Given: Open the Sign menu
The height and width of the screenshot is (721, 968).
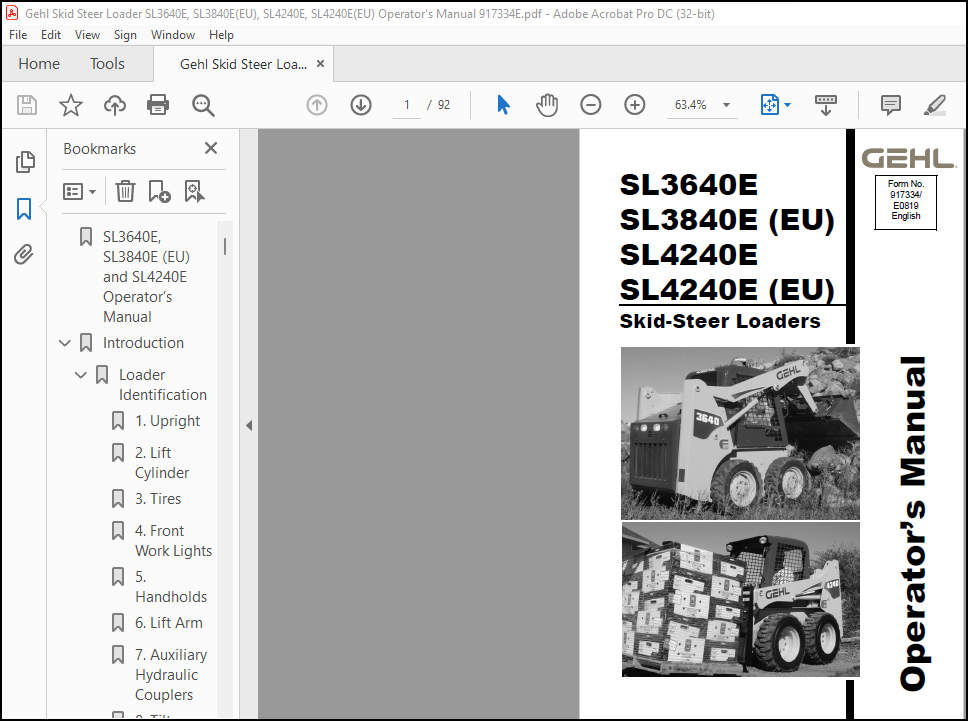Looking at the screenshot, I should pos(125,35).
